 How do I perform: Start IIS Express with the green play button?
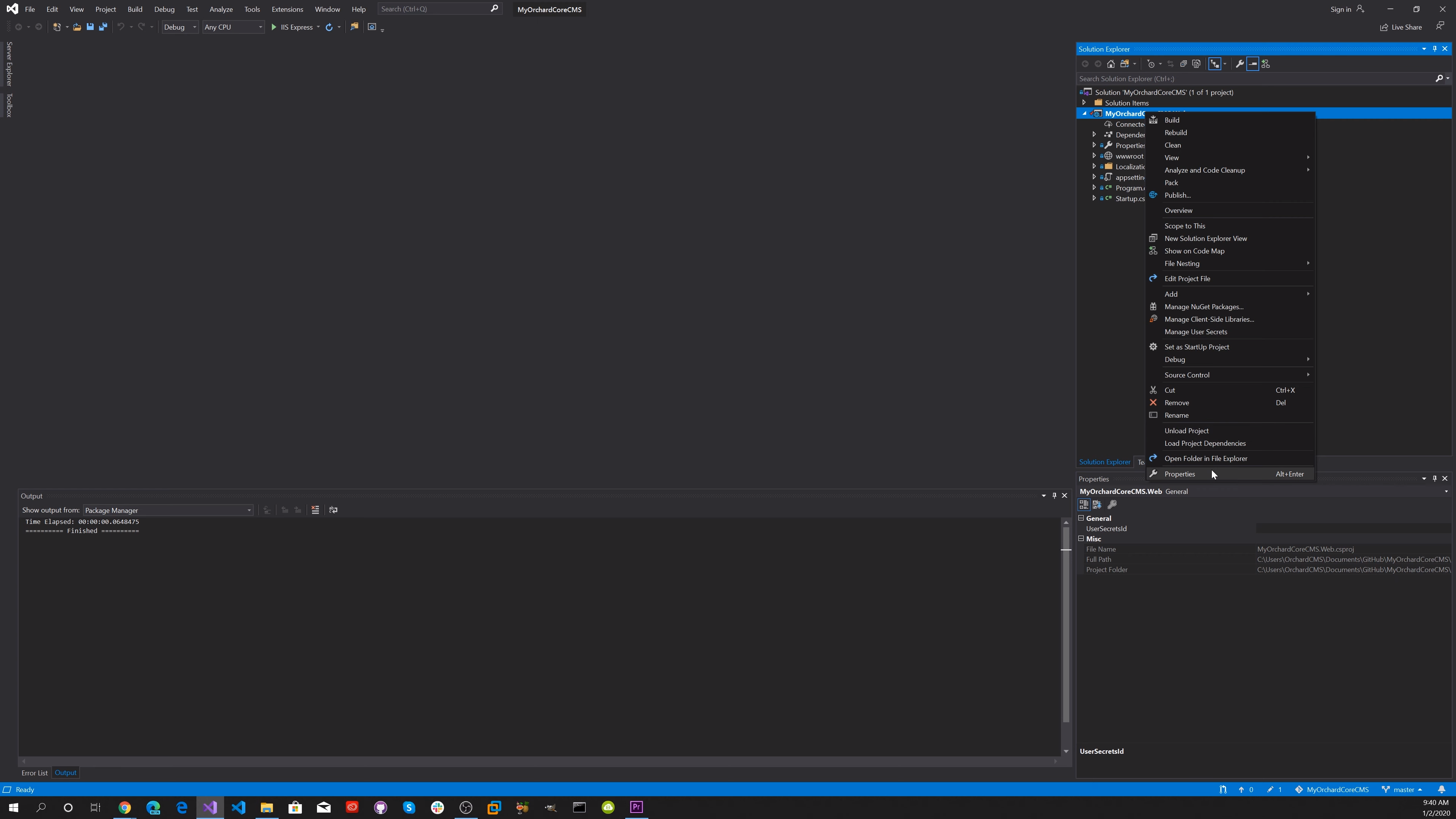pyautogui.click(x=273, y=27)
